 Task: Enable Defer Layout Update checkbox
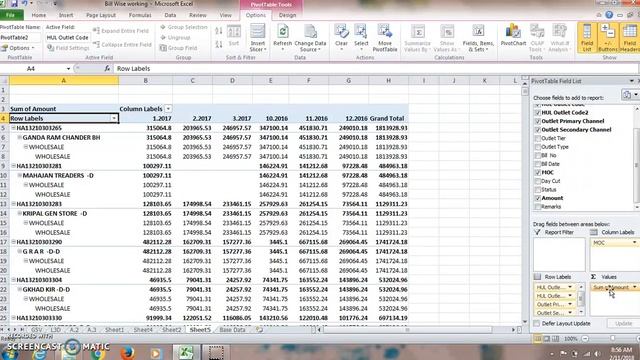tap(537, 323)
